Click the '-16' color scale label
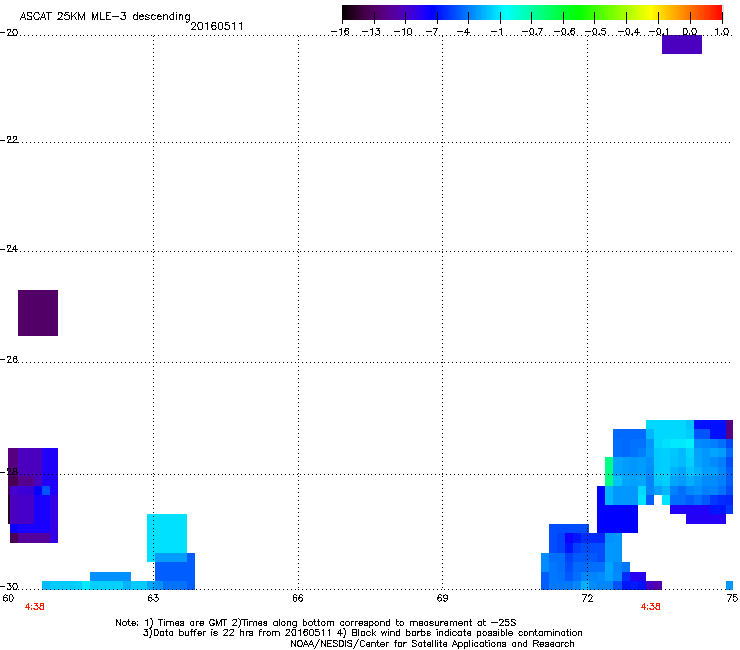The width and height of the screenshot is (740, 650). [340, 32]
